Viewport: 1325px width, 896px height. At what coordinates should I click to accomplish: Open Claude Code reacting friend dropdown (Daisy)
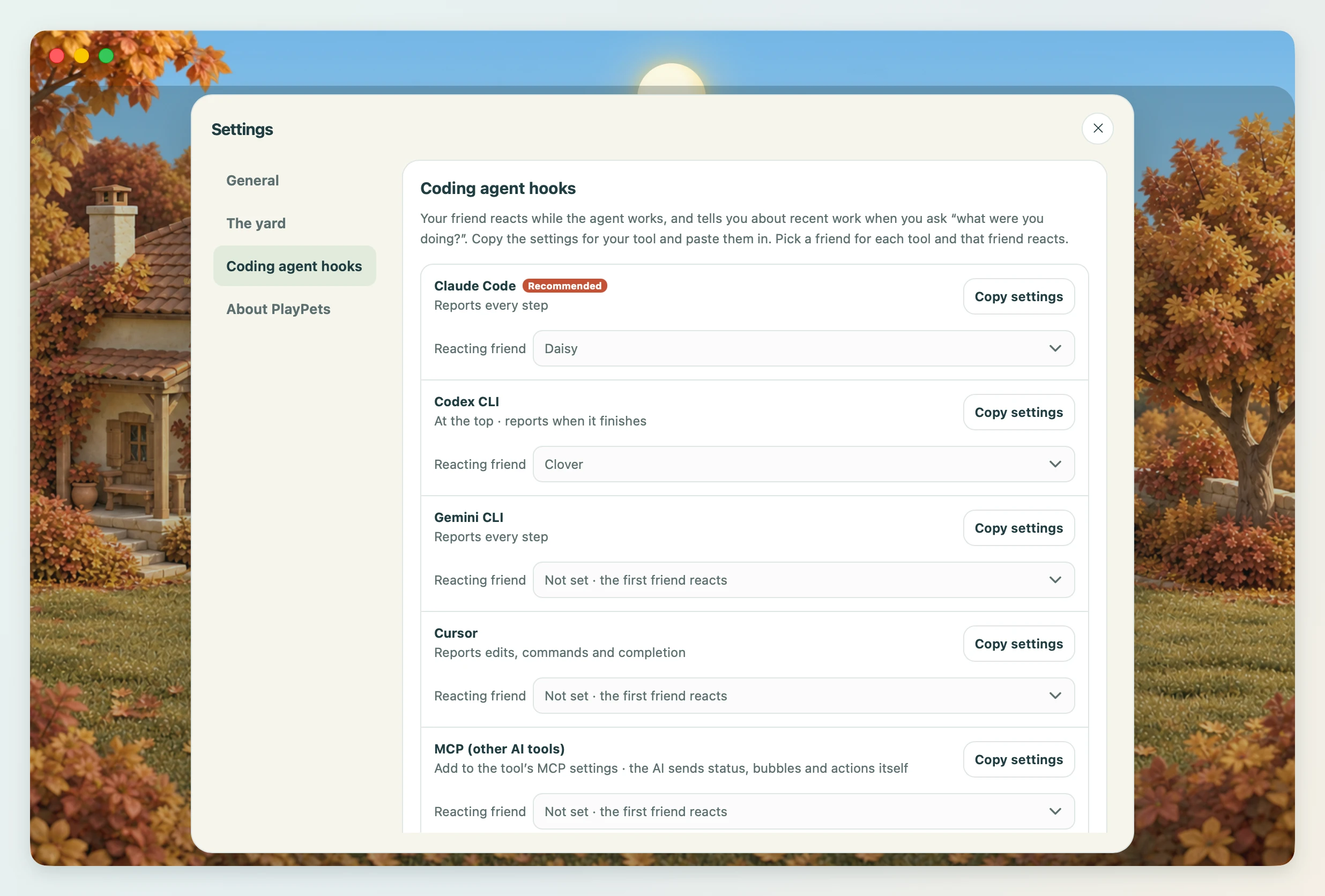(x=803, y=348)
